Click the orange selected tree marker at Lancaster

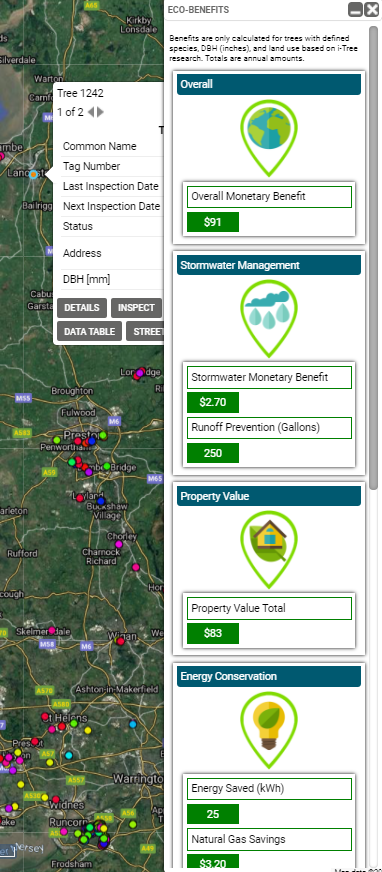tap(33, 175)
